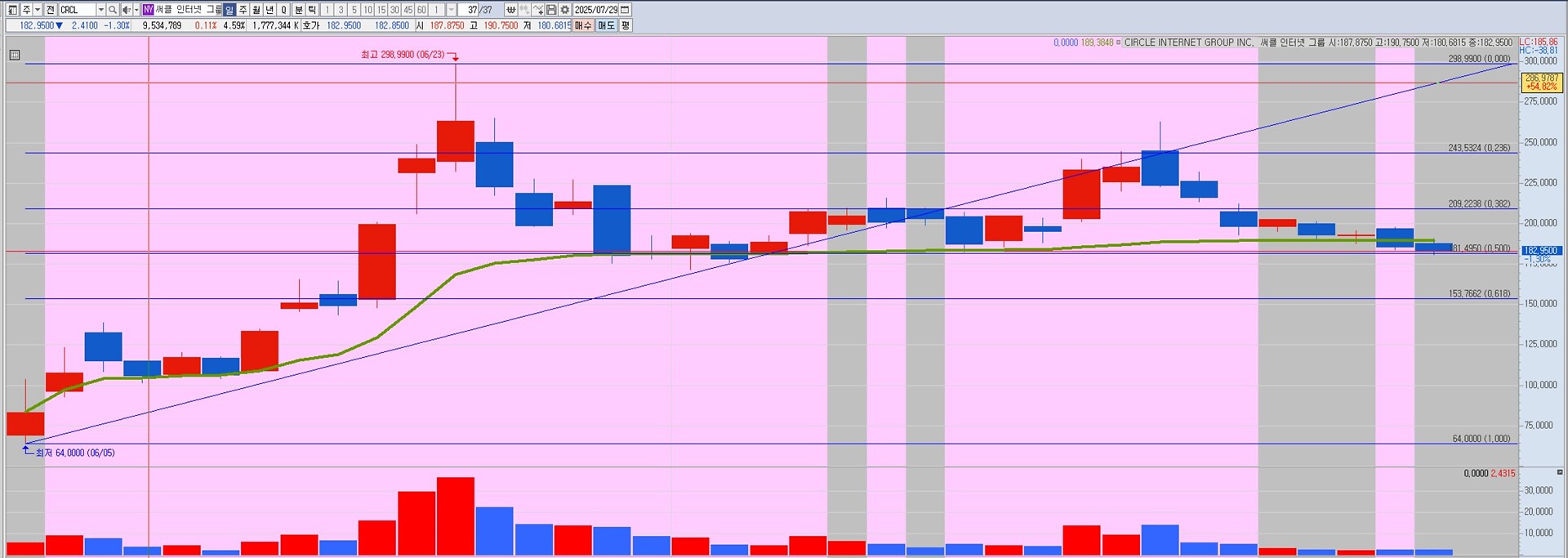Viewport: 1568px width, 558px height.
Task: Save the chart with the floppy disk icon
Action: tap(551, 10)
